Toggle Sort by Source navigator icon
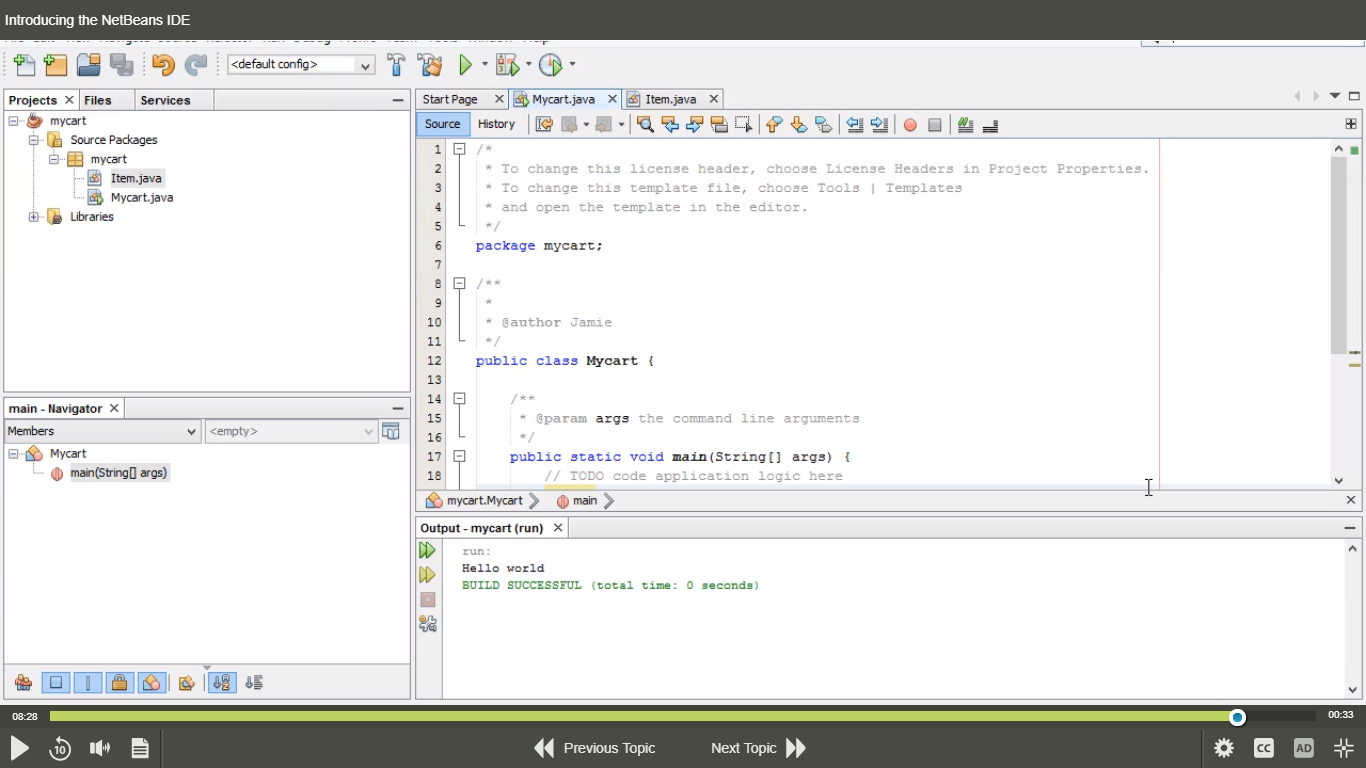Viewport: 1366px width, 768px height. coord(254,683)
